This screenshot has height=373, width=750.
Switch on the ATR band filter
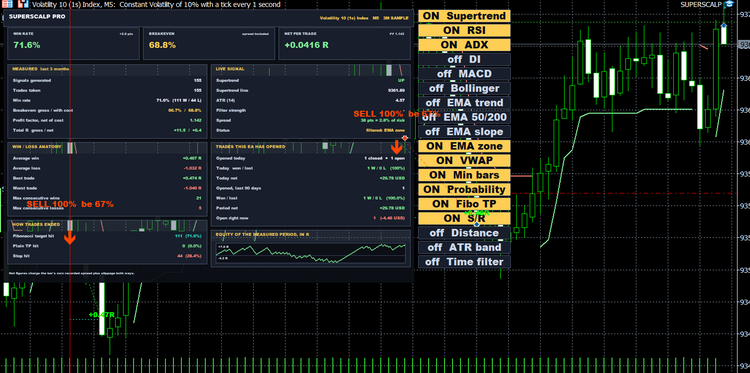point(464,247)
